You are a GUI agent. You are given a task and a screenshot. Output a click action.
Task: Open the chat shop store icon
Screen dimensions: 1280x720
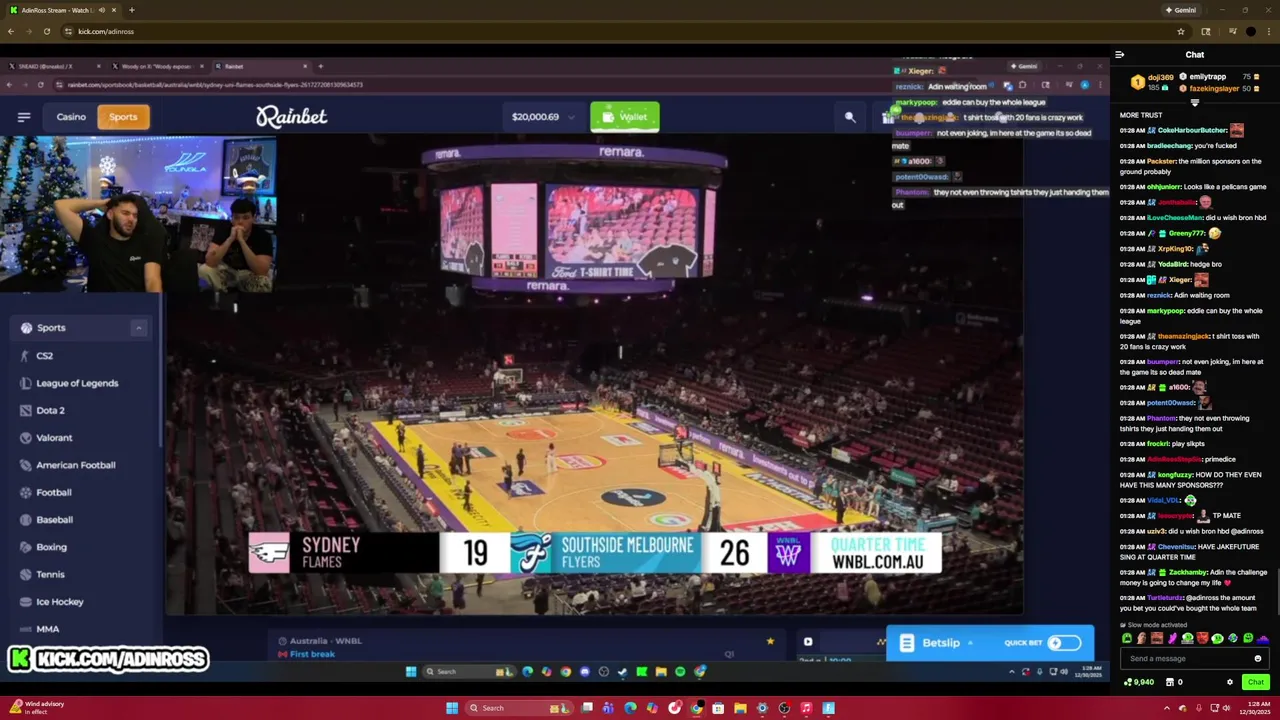coord(1172,682)
